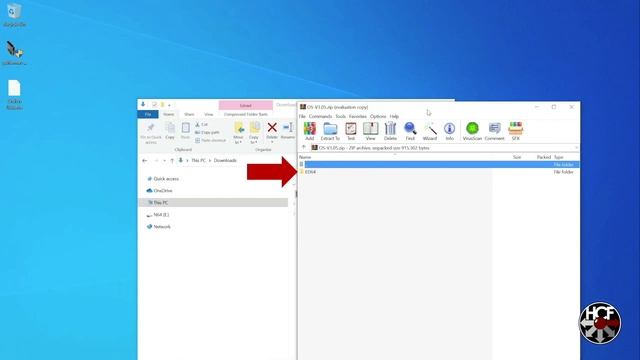The width and height of the screenshot is (640, 360).
Task: Select This PC in navigation pane
Action: tap(213, 202)
